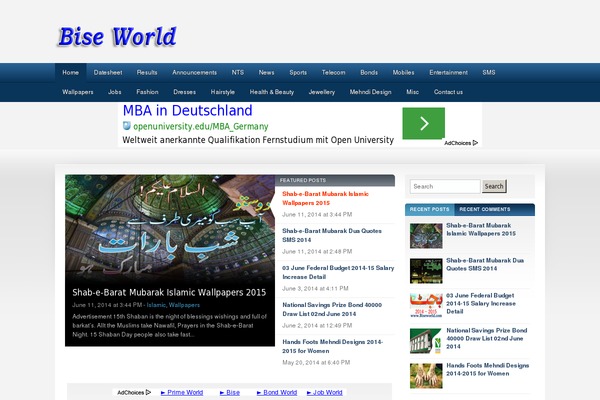Select the NTS menu item

(x=238, y=72)
